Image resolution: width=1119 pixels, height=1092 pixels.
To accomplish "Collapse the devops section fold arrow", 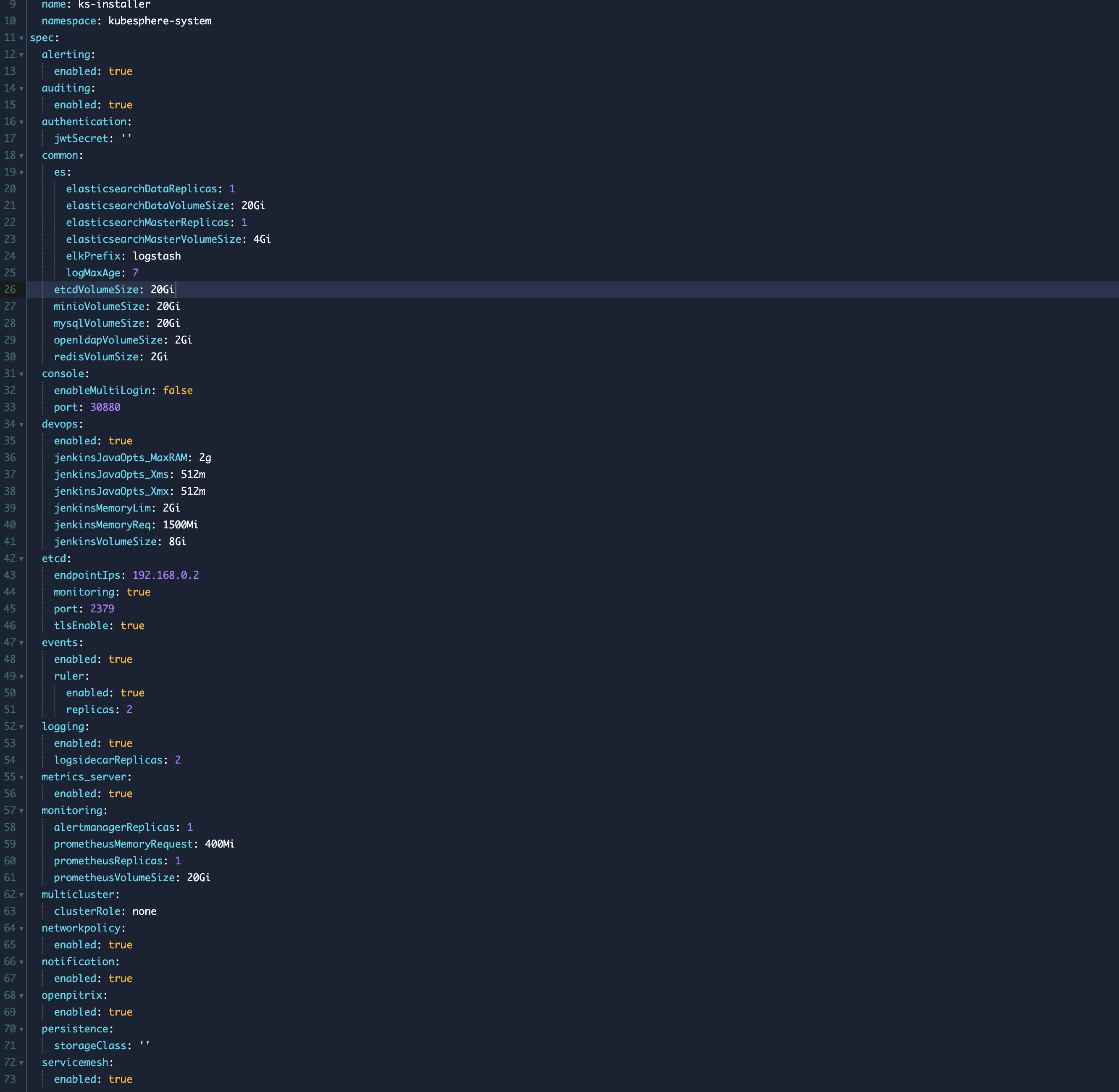I will tap(21, 425).
